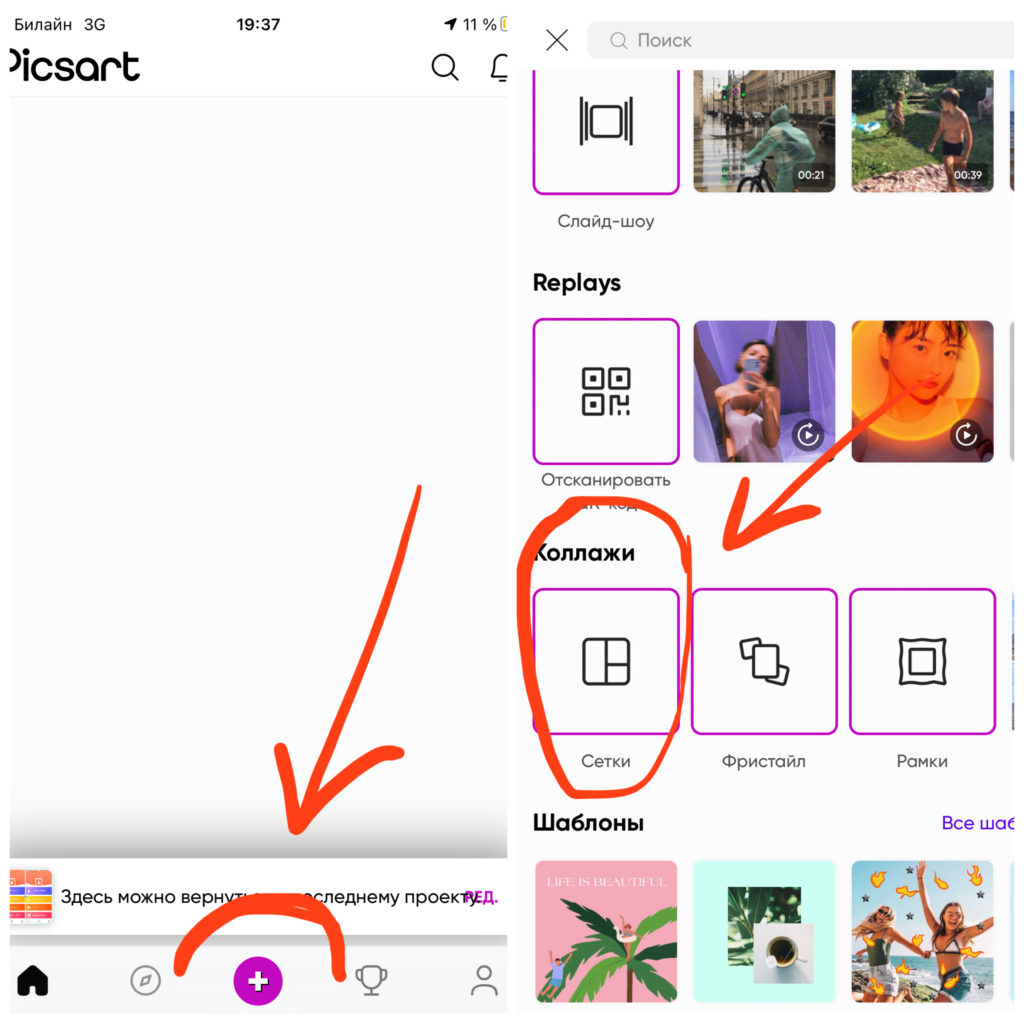Select the Слайд-шоу slideshow tile
Image resolution: width=1024 pixels, height=1024 pixels.
pos(606,131)
